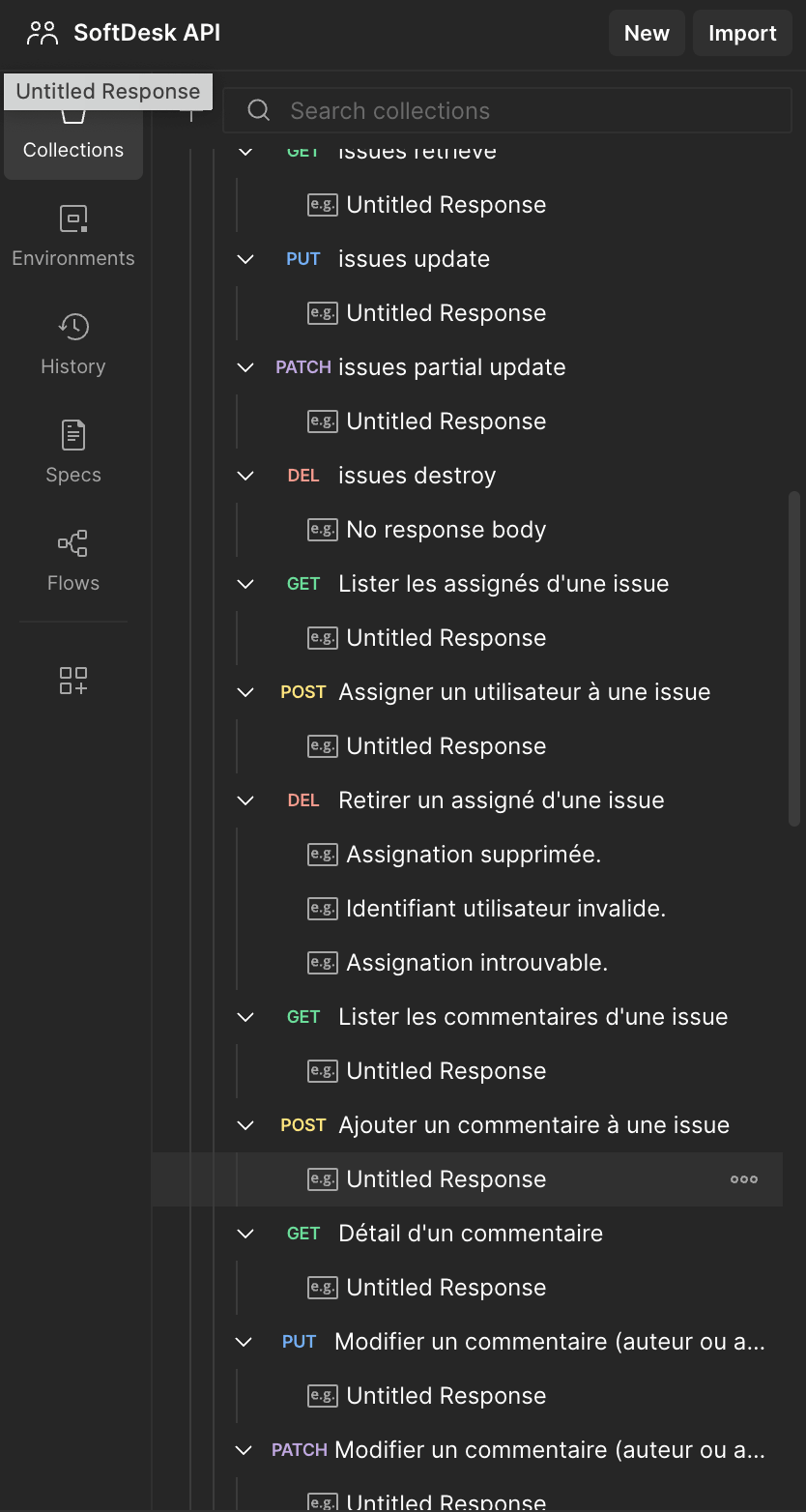Click the New button
Screen dimensions: 806x1512
(646, 32)
